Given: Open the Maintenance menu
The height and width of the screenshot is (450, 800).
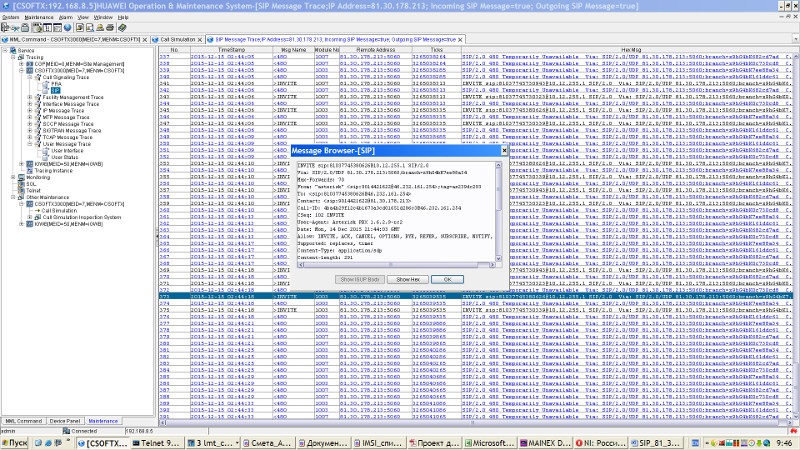Looking at the screenshot, I should (x=40, y=17).
